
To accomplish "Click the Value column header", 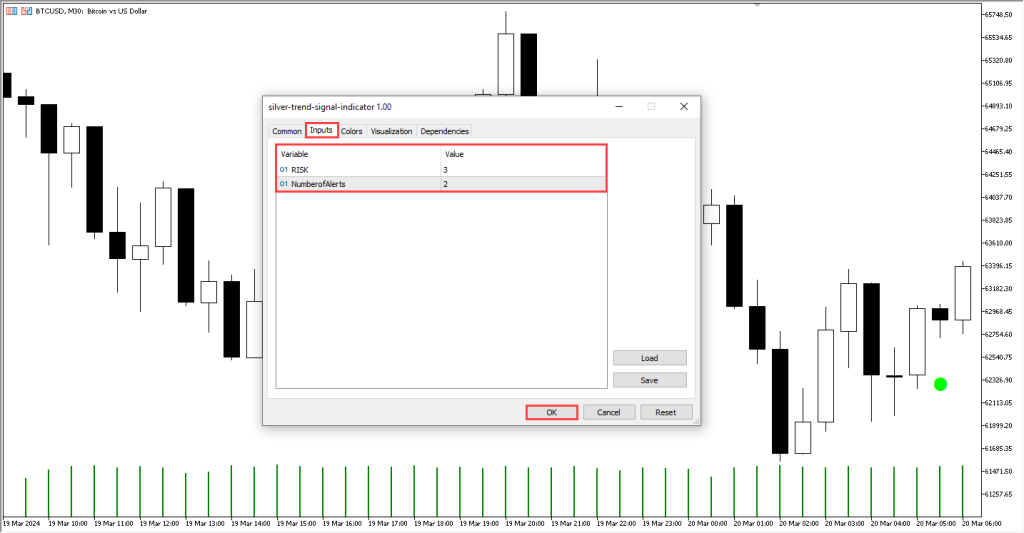I will tap(524, 154).
